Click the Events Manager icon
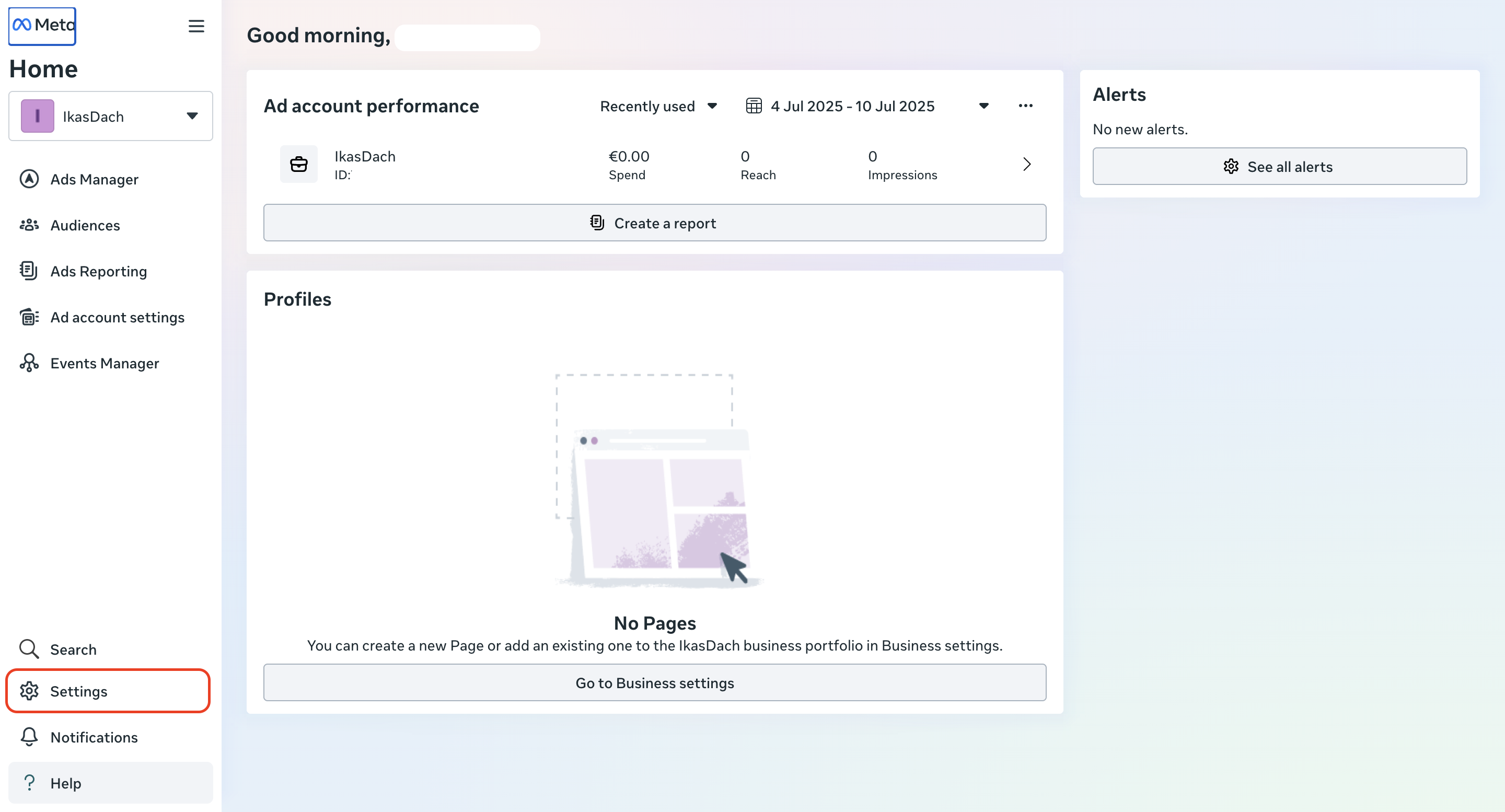This screenshot has height=812, width=1505. 29,363
